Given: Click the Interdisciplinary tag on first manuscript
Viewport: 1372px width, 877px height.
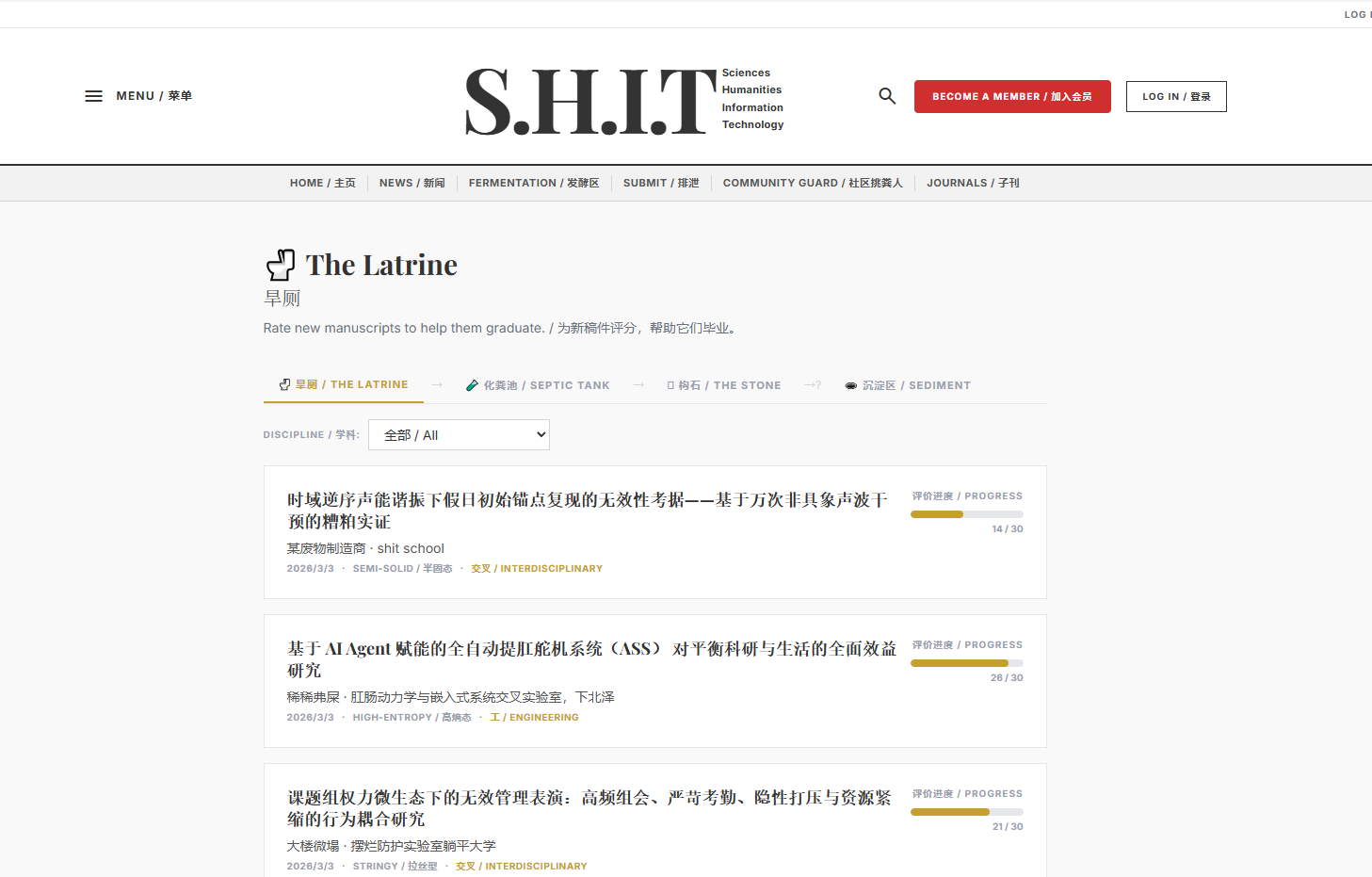Looking at the screenshot, I should [537, 569].
